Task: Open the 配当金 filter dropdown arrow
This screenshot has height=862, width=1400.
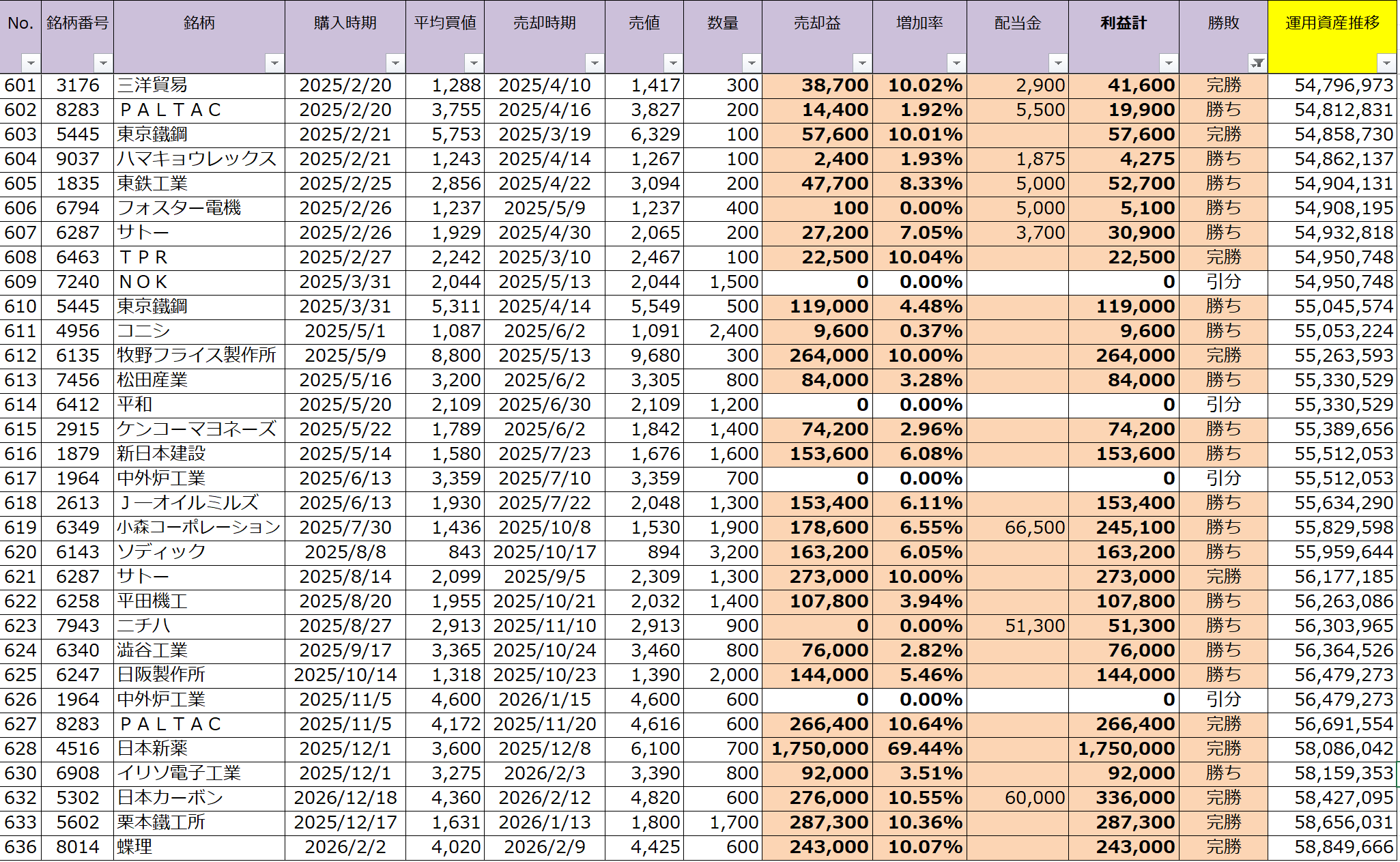Action: pos(1058,63)
